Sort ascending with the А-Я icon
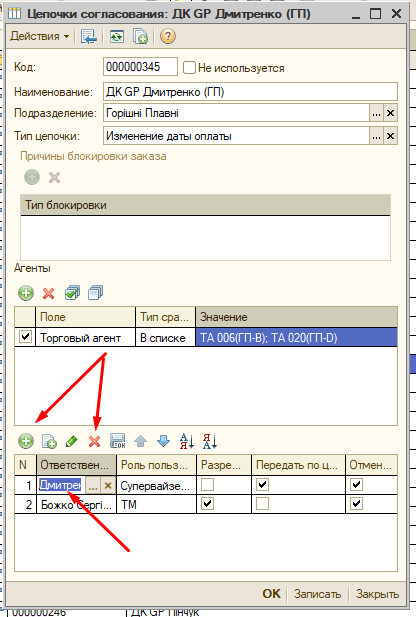This screenshot has height=617, width=416. pos(187,441)
